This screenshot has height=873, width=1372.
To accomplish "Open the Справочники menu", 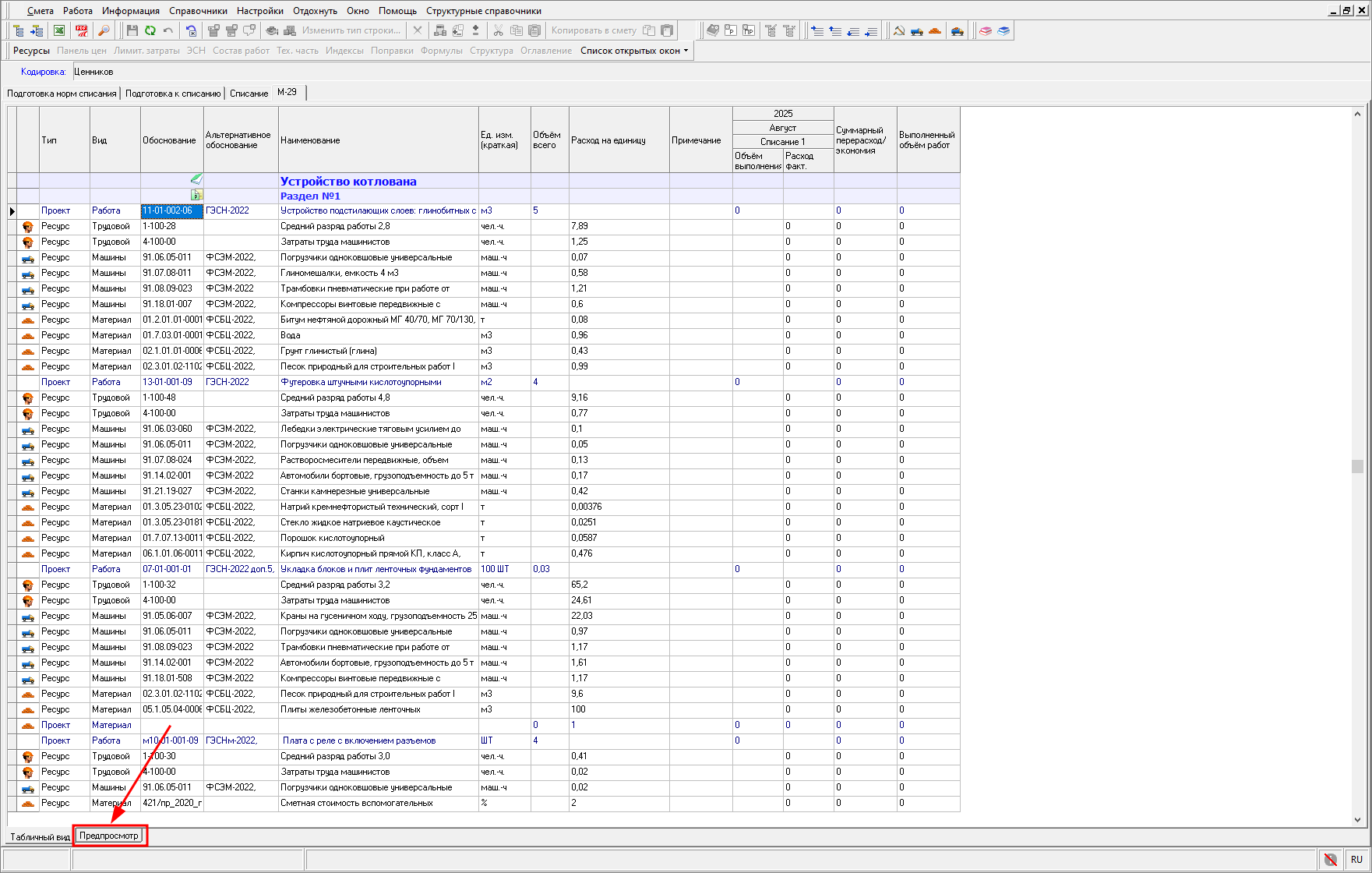I will [x=198, y=11].
